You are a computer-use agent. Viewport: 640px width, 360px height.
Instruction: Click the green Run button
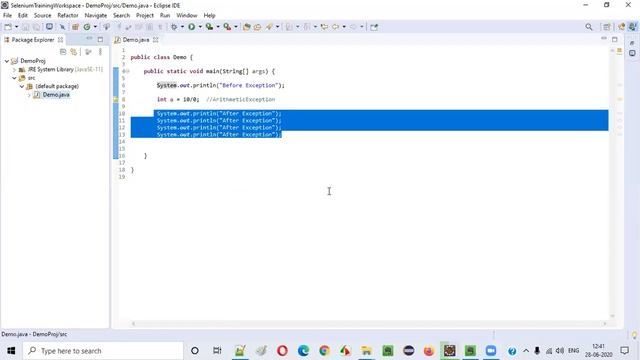click(x=191, y=27)
